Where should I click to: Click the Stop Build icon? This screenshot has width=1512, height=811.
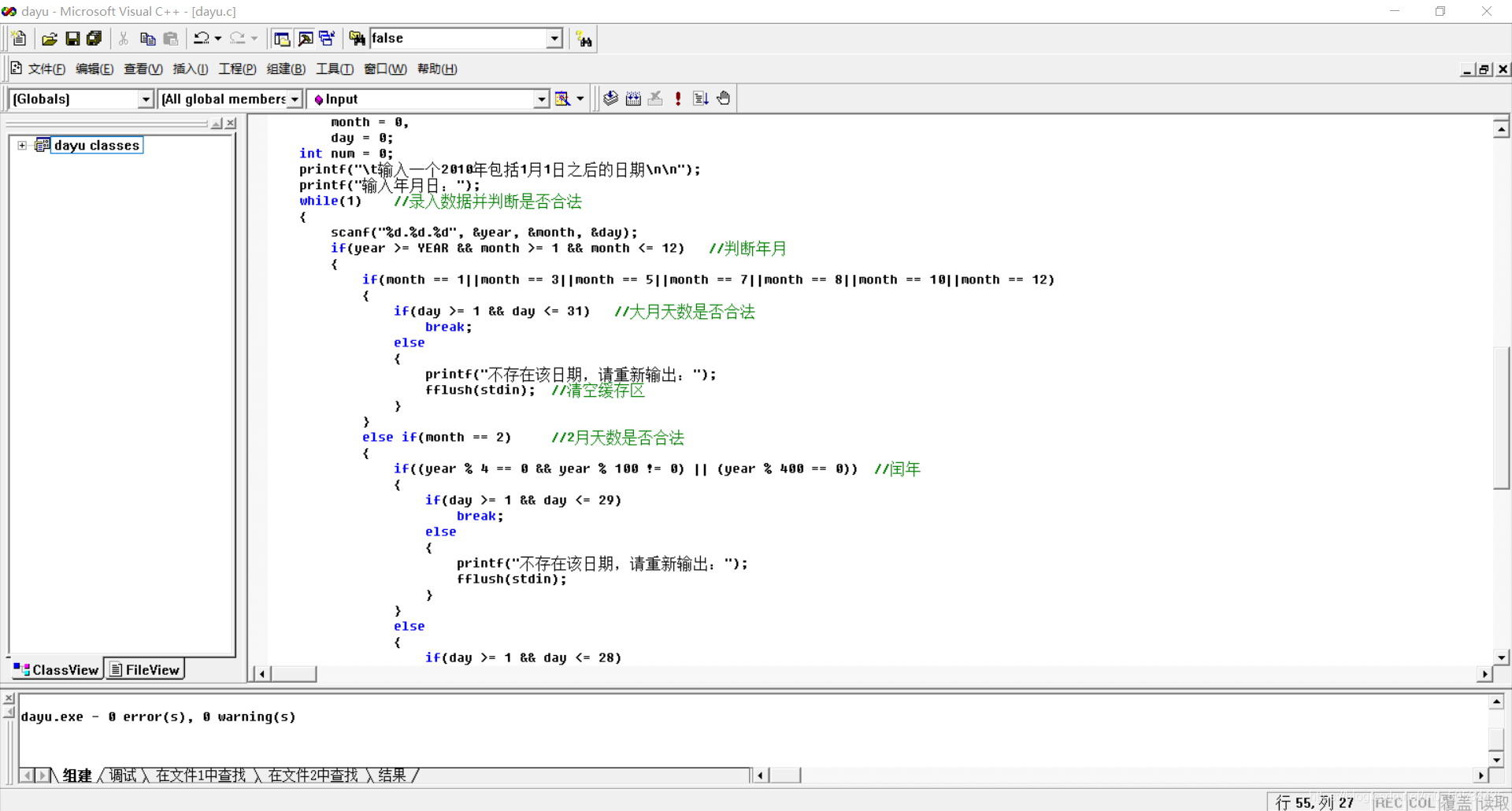(x=655, y=98)
